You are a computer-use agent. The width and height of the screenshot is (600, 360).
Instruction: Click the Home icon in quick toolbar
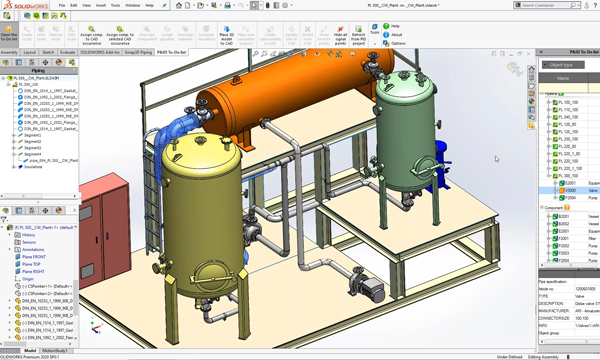[x=179, y=5]
